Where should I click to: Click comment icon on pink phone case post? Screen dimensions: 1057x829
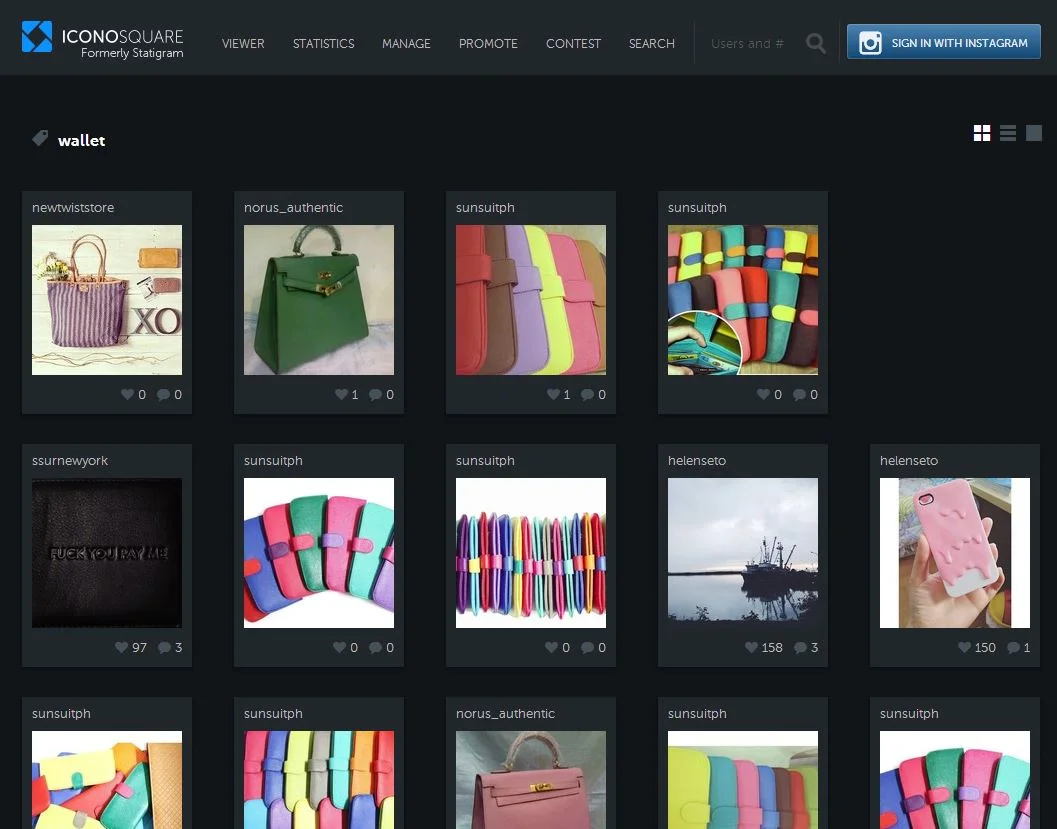[x=1013, y=647]
